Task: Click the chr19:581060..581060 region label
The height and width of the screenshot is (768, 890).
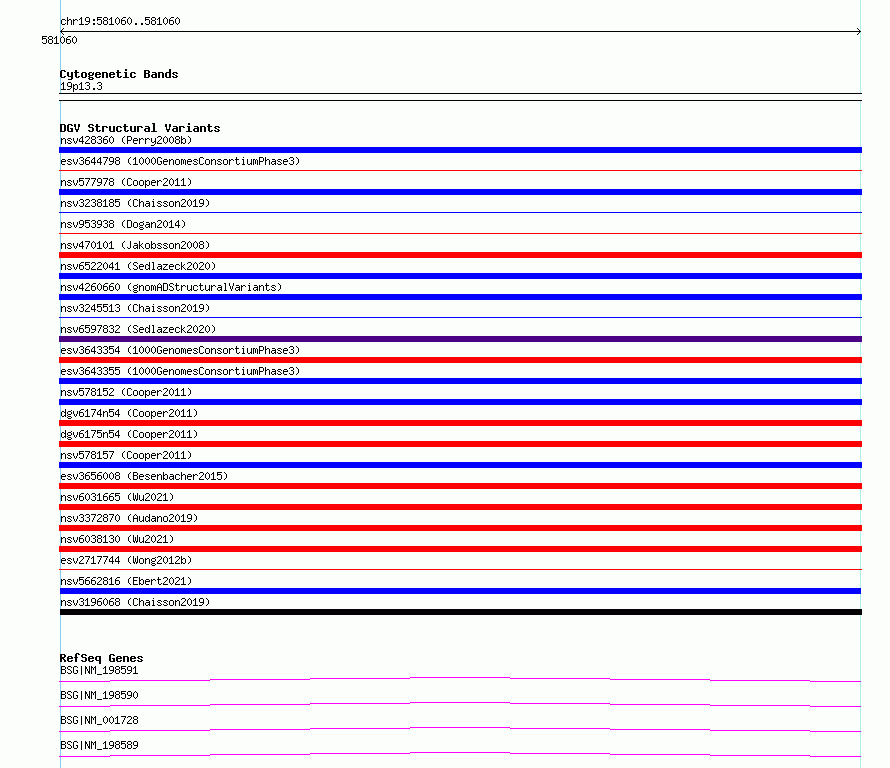Action: coord(120,21)
